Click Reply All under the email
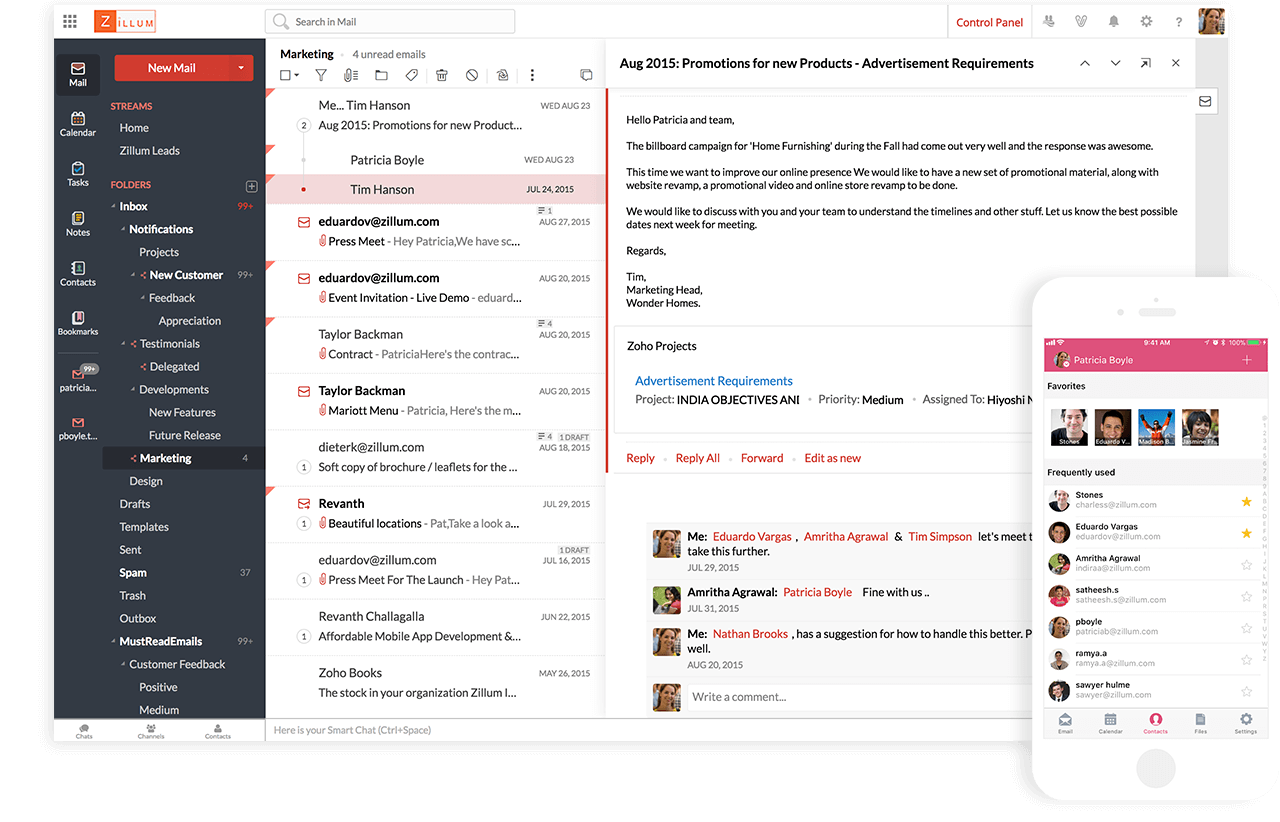 [698, 458]
